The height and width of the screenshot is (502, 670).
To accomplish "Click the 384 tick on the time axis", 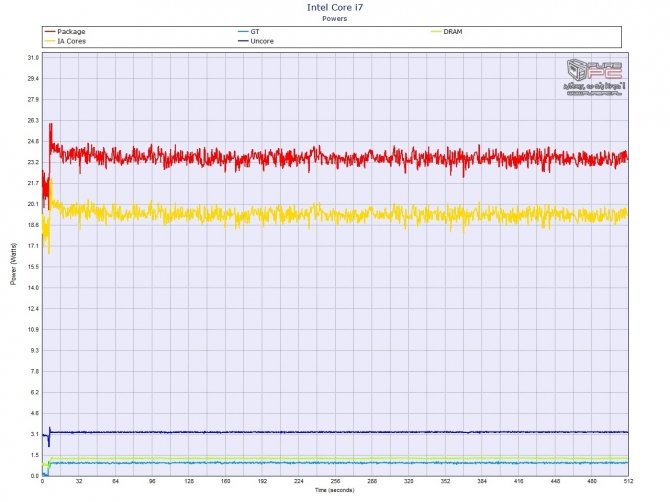I will pyautogui.click(x=482, y=481).
